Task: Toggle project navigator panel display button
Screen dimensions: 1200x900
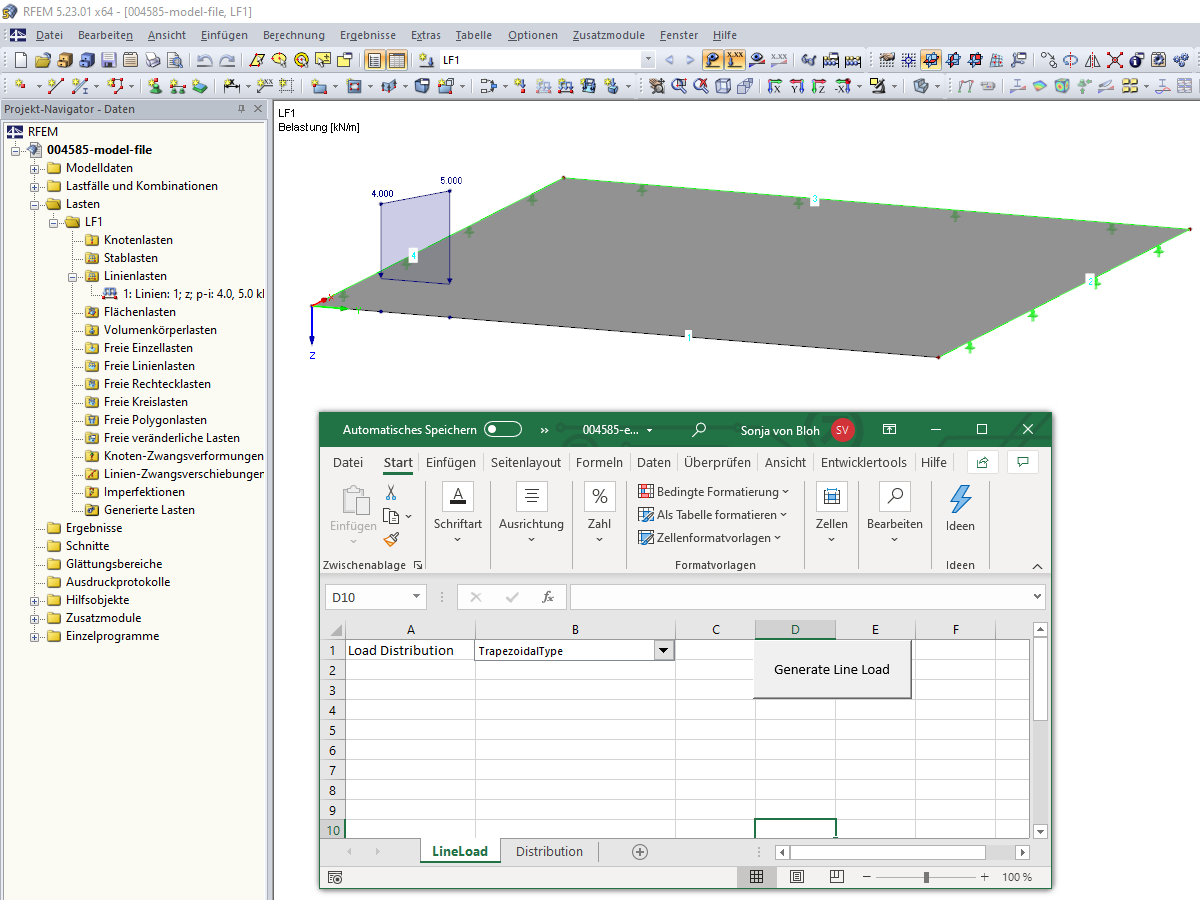Action: coord(374,60)
